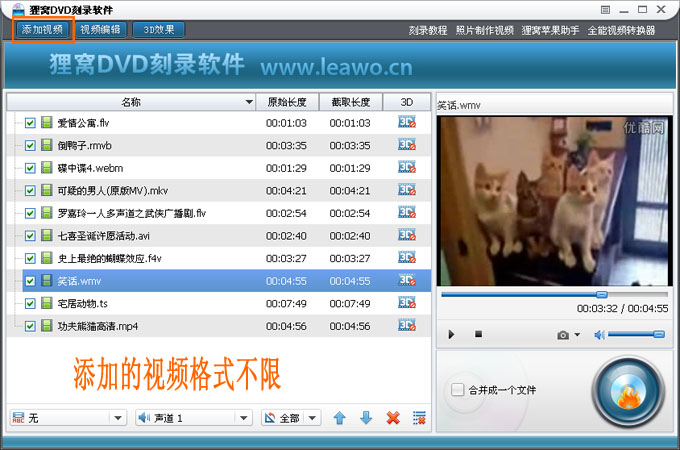Image resolution: width=680 pixels, height=450 pixels.
Task: Open the 全能视频转换器 link
Action: [621, 30]
